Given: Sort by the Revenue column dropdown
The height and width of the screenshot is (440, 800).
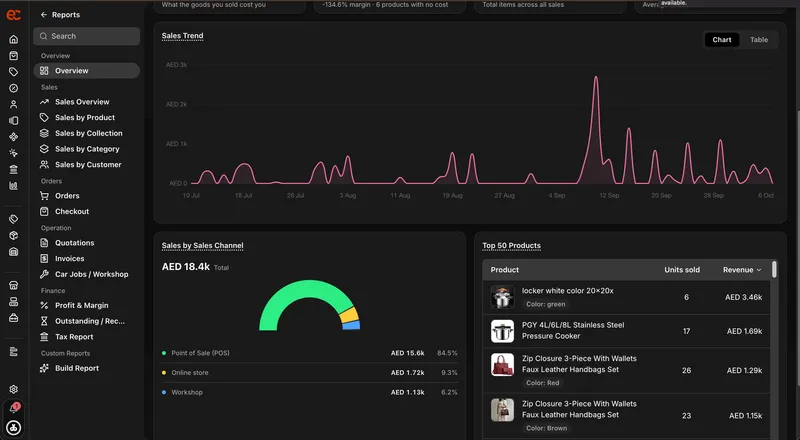Looking at the screenshot, I should (742, 270).
